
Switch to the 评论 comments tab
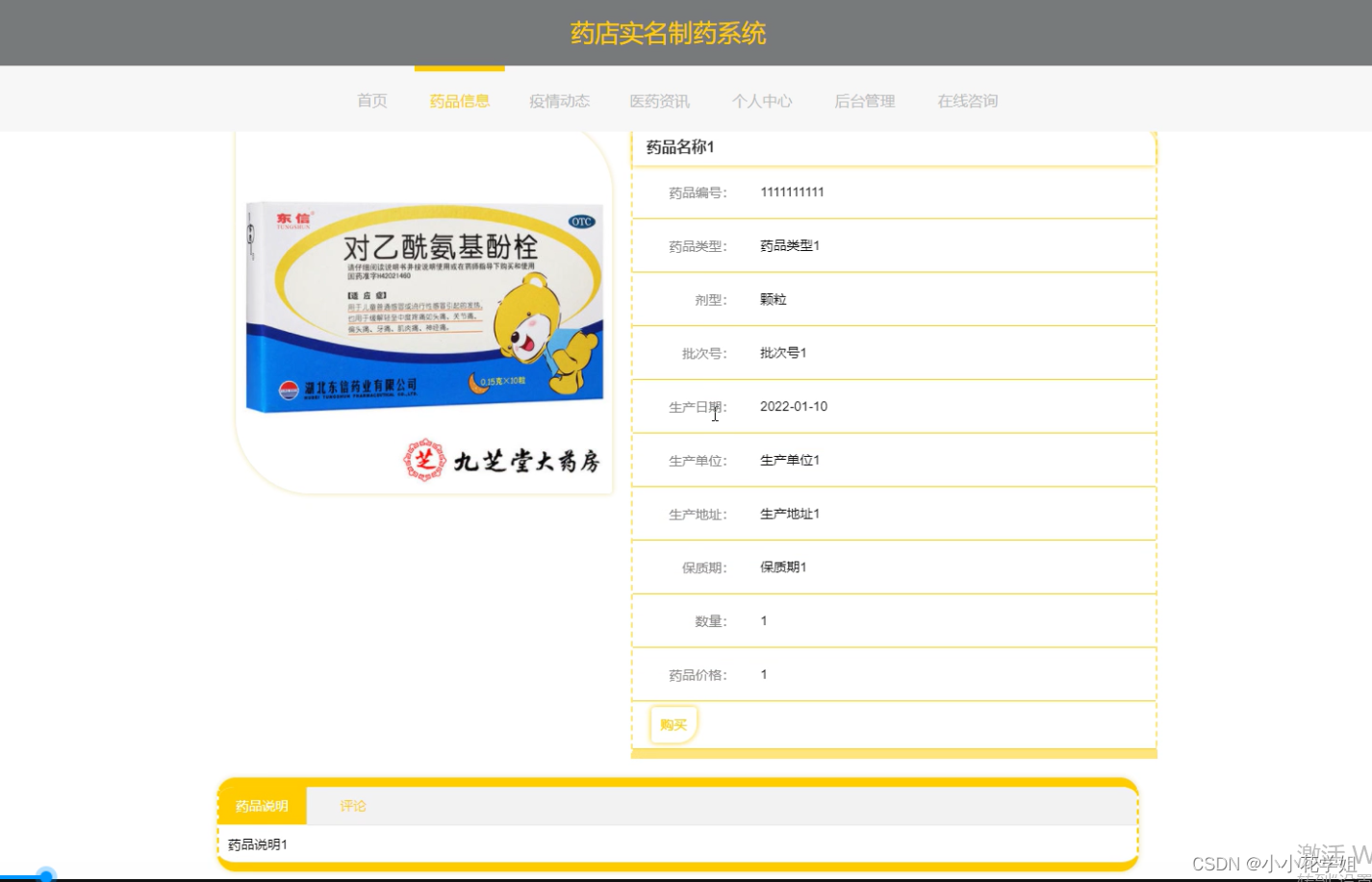[x=352, y=806]
